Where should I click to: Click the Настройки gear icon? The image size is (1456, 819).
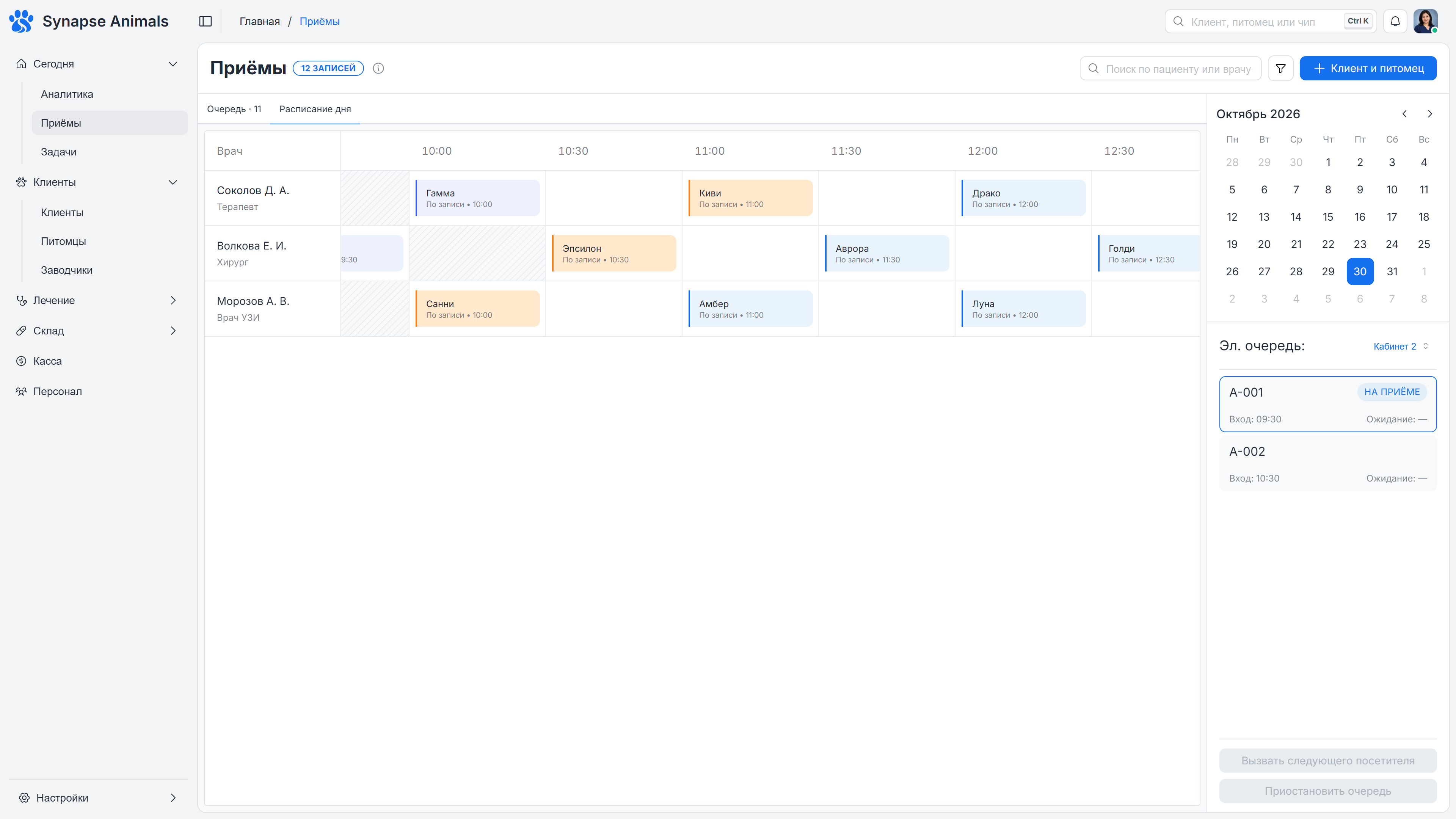24,797
